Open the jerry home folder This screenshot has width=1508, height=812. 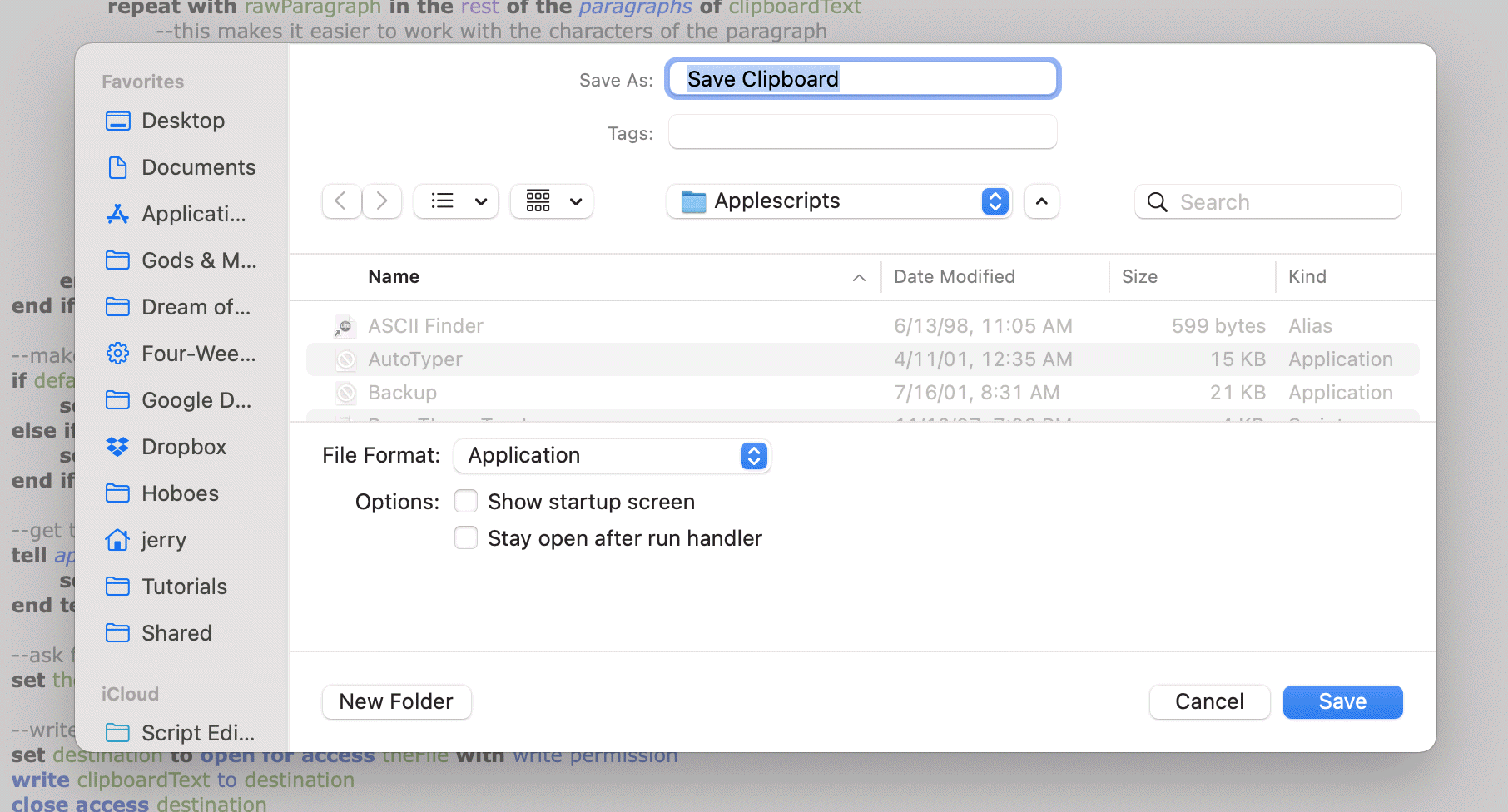click(163, 540)
